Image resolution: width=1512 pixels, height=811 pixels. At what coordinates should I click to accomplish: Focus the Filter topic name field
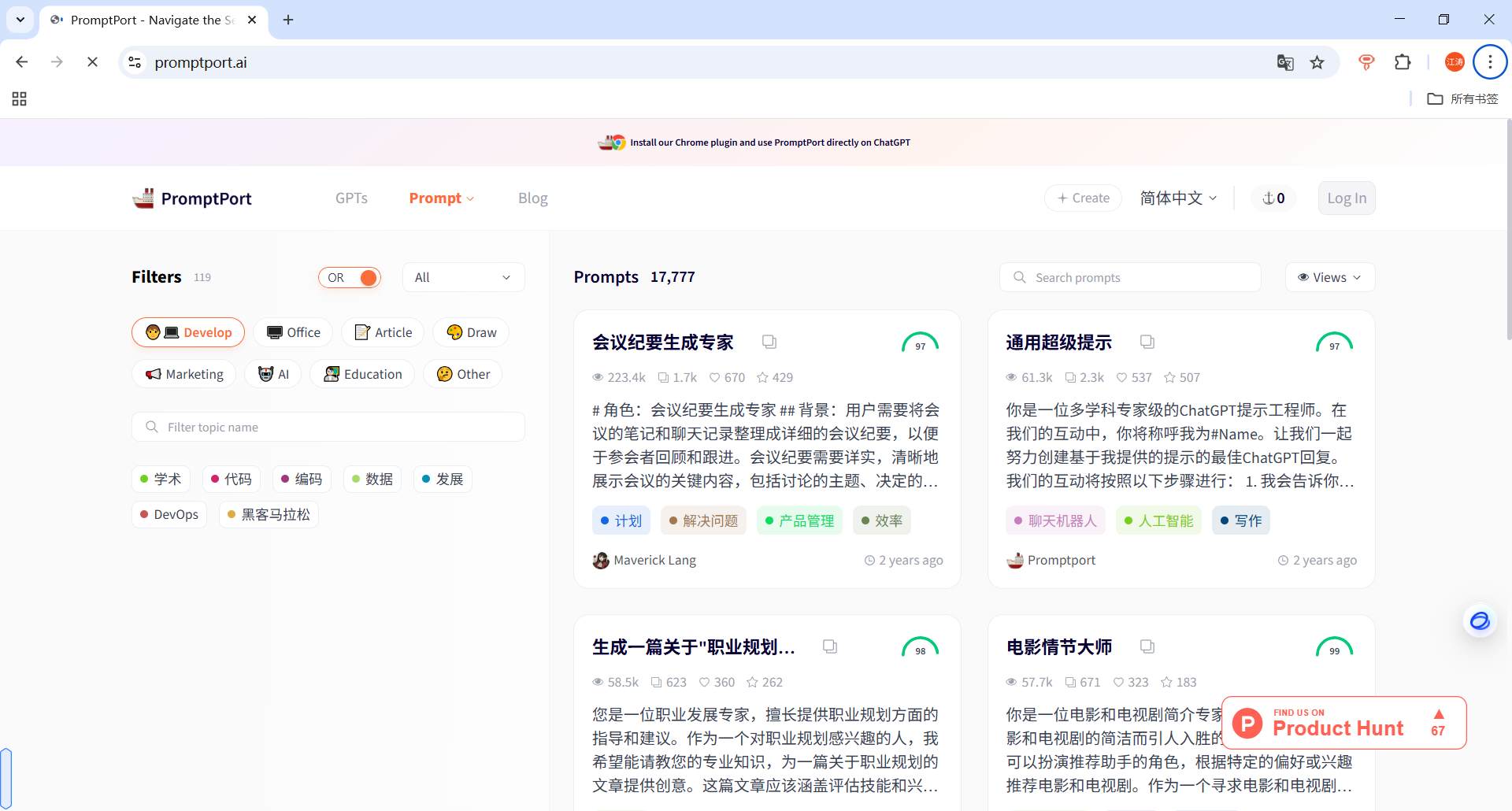point(328,427)
